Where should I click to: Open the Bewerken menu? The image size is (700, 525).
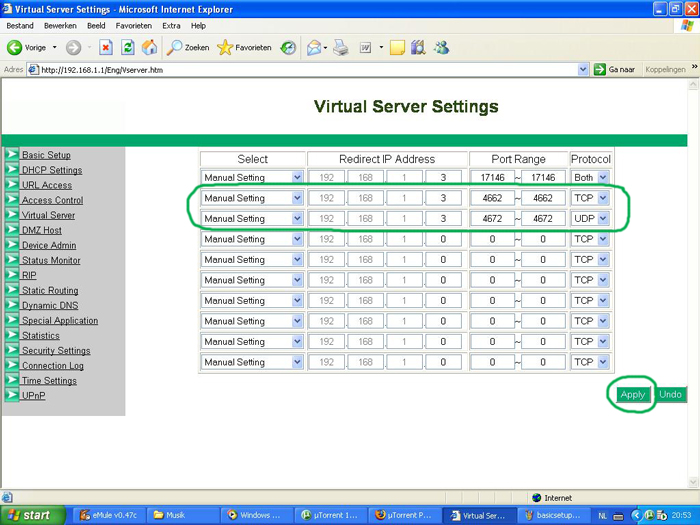60,26
